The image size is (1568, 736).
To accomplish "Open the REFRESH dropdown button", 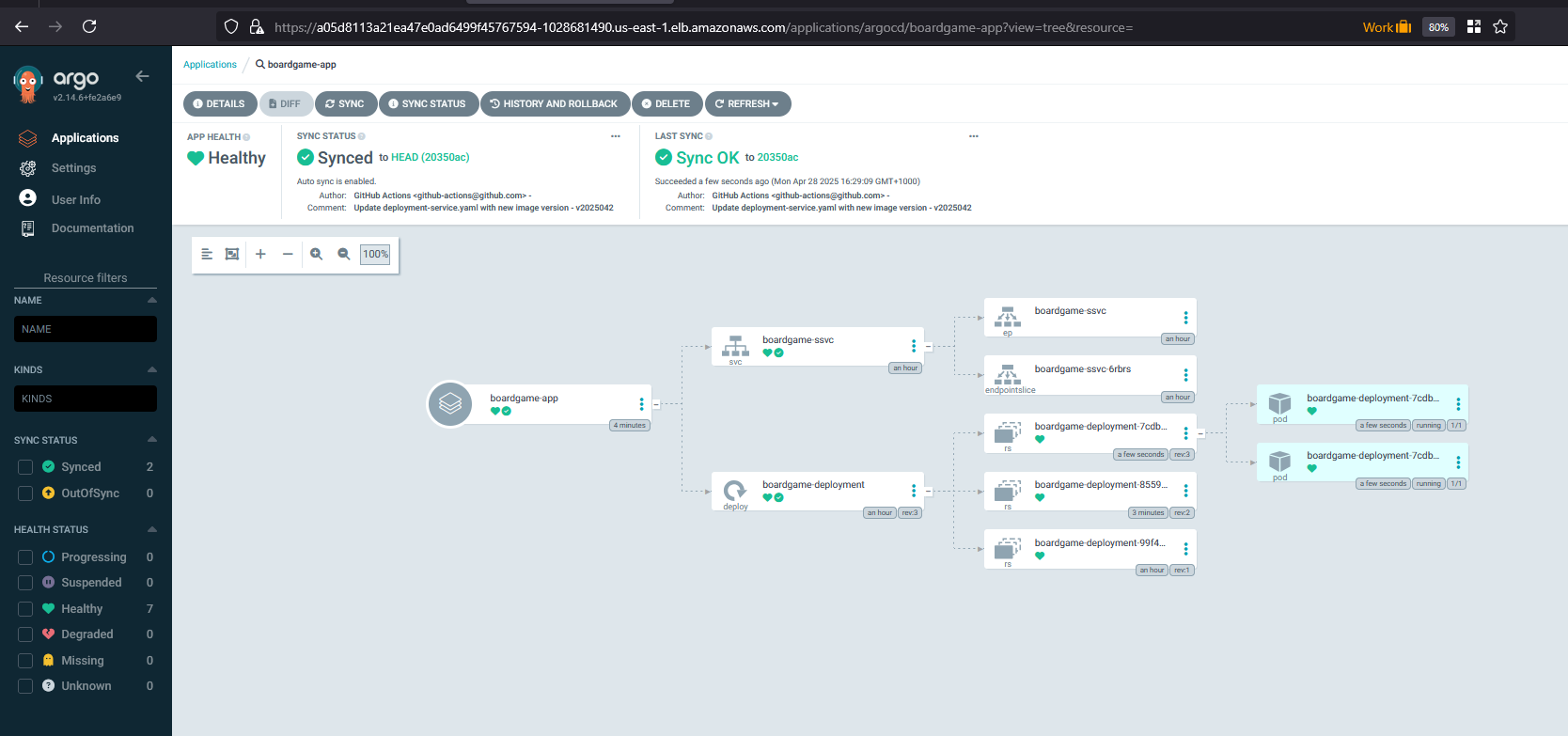I will click(x=747, y=103).
